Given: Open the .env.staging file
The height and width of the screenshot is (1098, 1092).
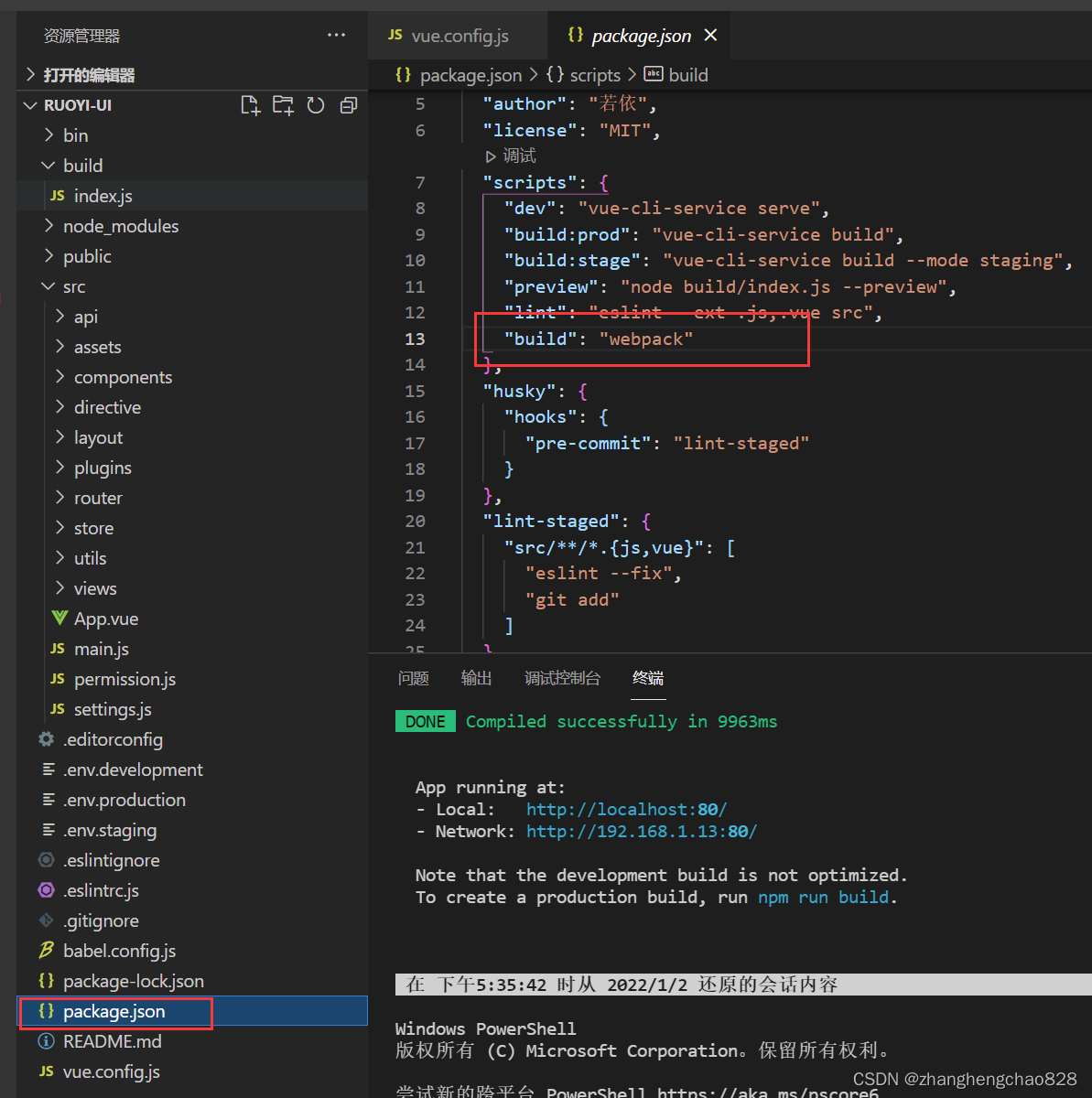Looking at the screenshot, I should coord(192,830).
